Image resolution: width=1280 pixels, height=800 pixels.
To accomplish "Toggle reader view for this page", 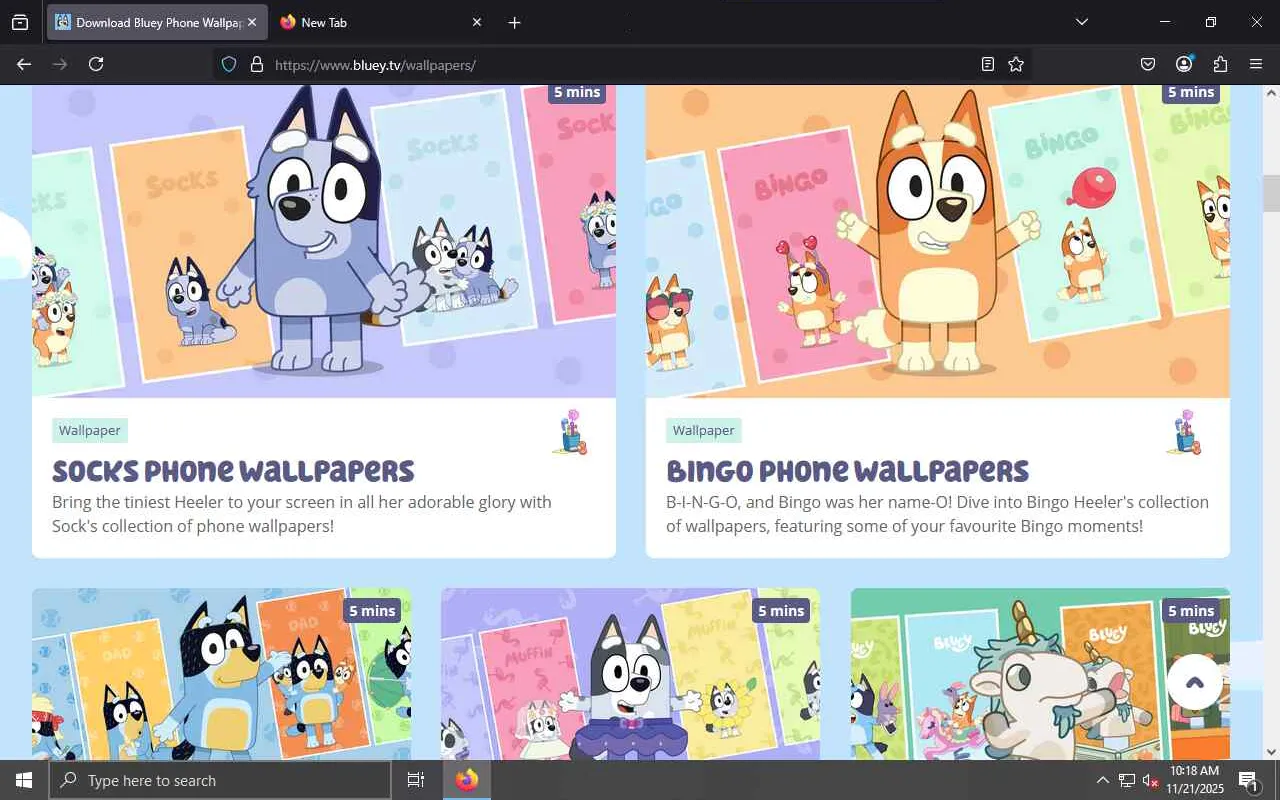I will pos(988,65).
